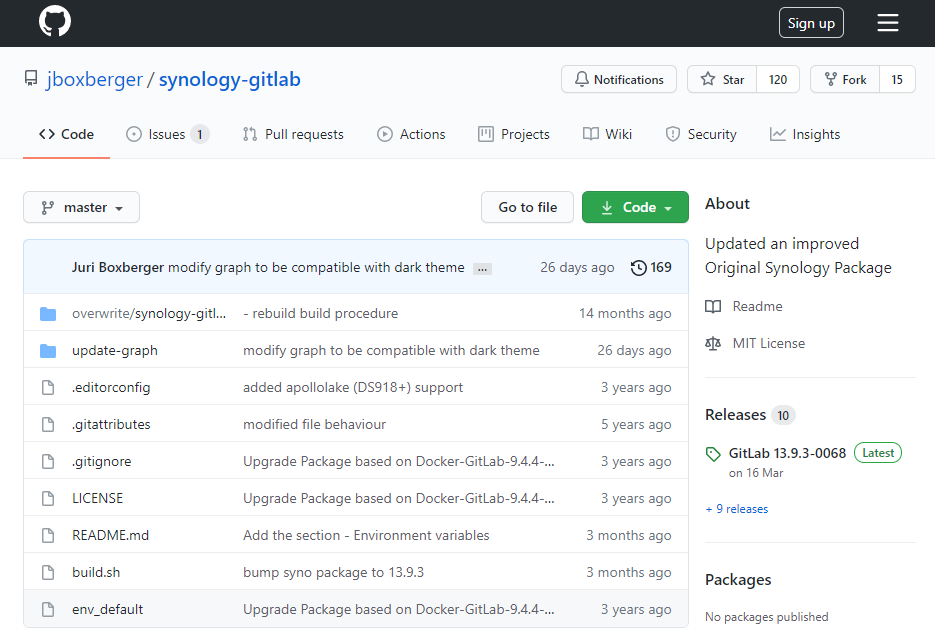935x643 pixels.
Task: Open the Insights tab
Action: (x=804, y=134)
